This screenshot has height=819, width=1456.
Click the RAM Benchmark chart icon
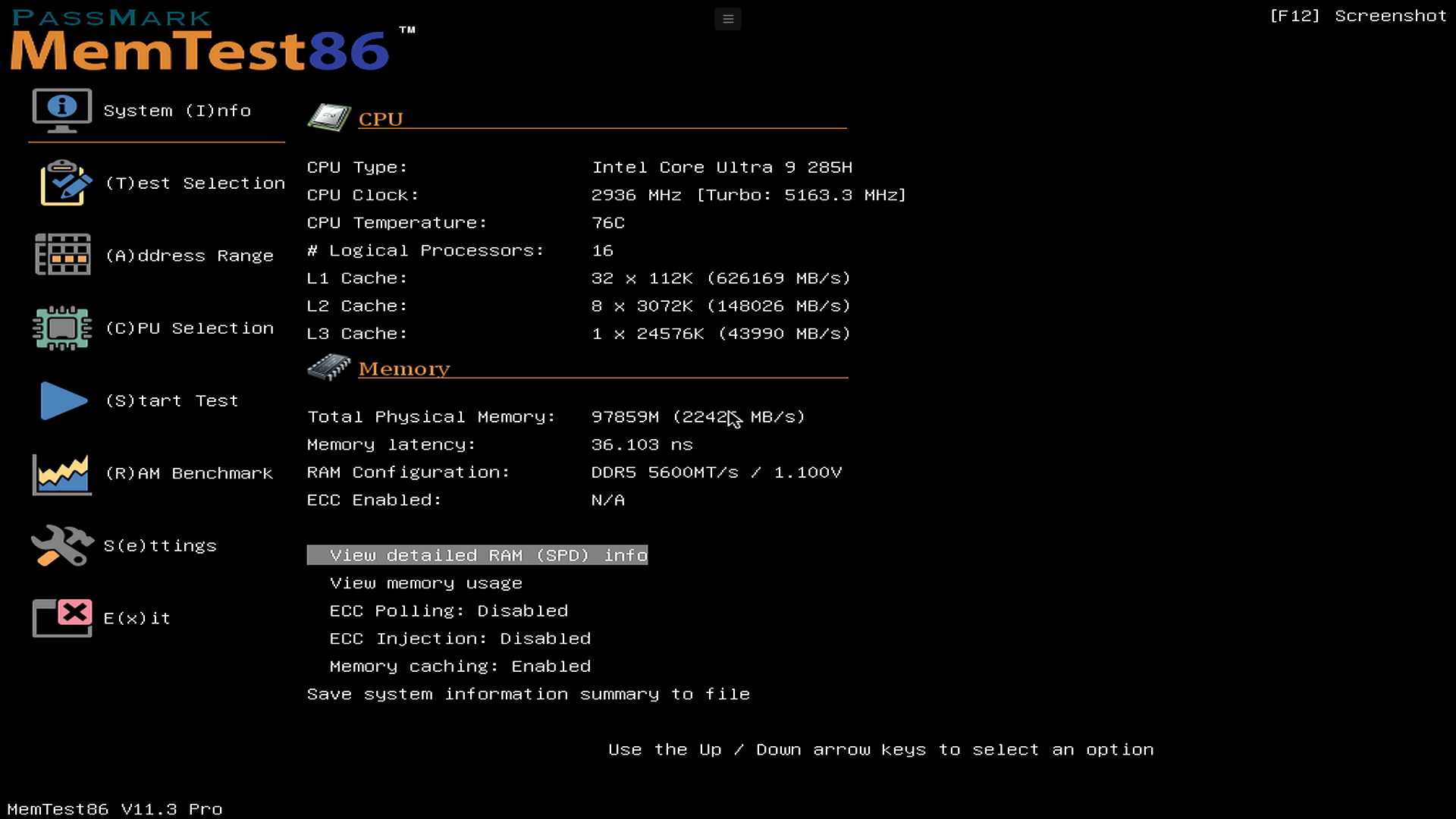(x=62, y=474)
